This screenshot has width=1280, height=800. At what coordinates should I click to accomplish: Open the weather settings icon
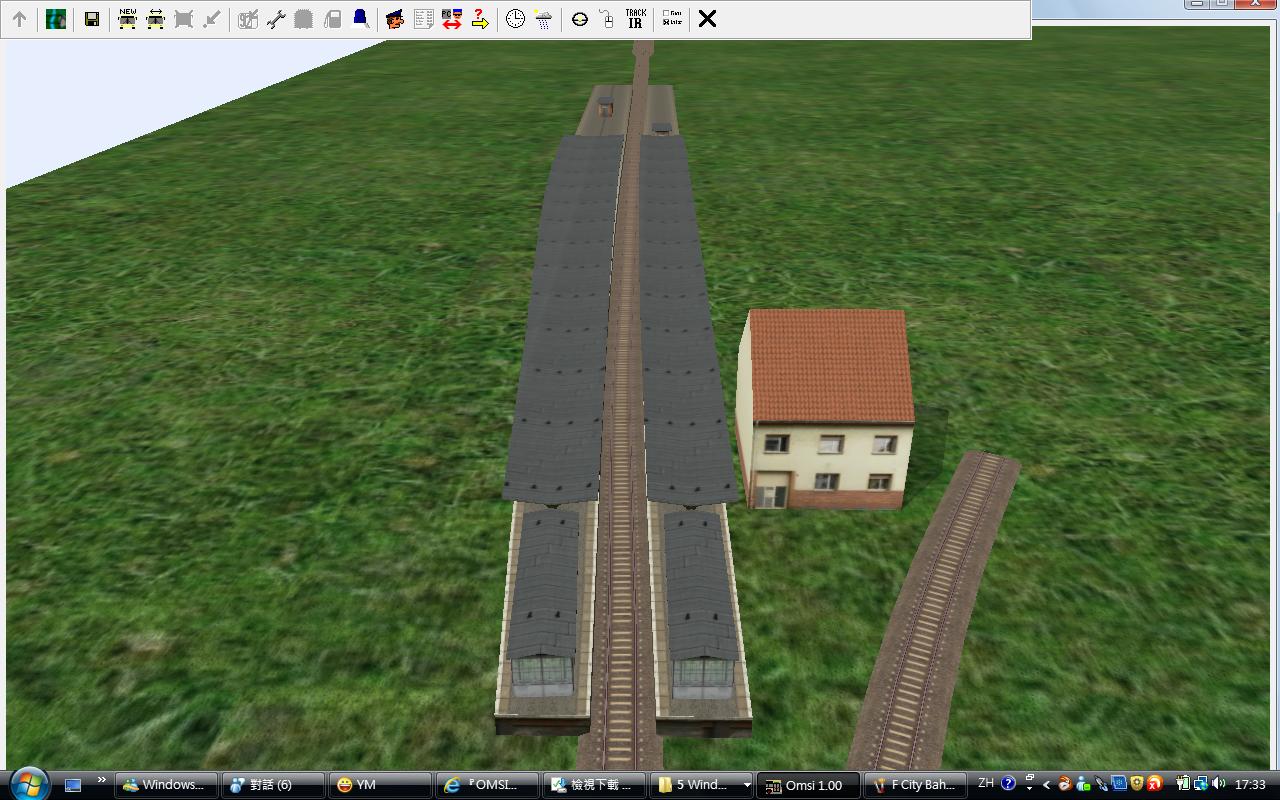pyautogui.click(x=543, y=19)
